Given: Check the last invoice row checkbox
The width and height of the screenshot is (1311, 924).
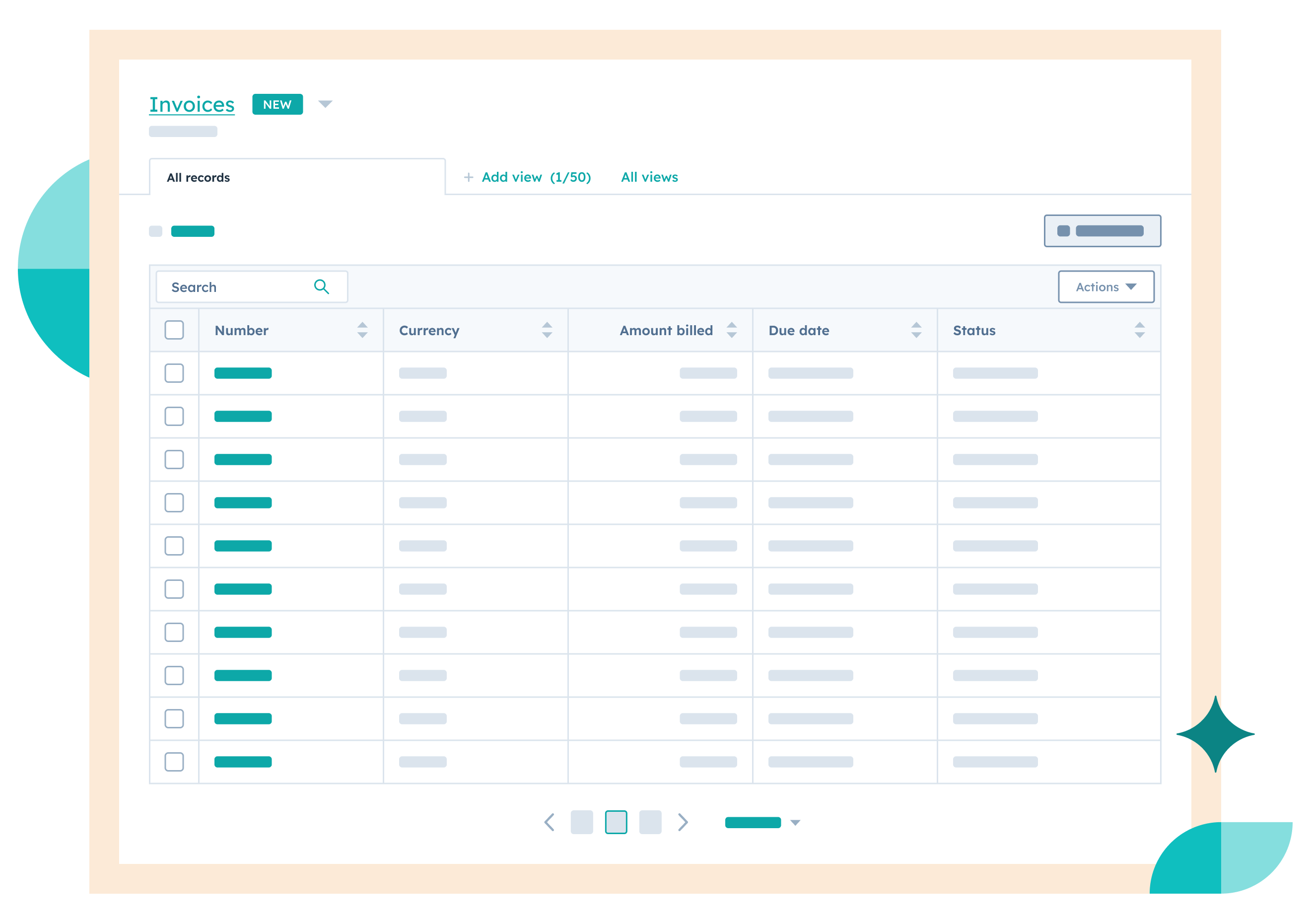Looking at the screenshot, I should (x=174, y=762).
